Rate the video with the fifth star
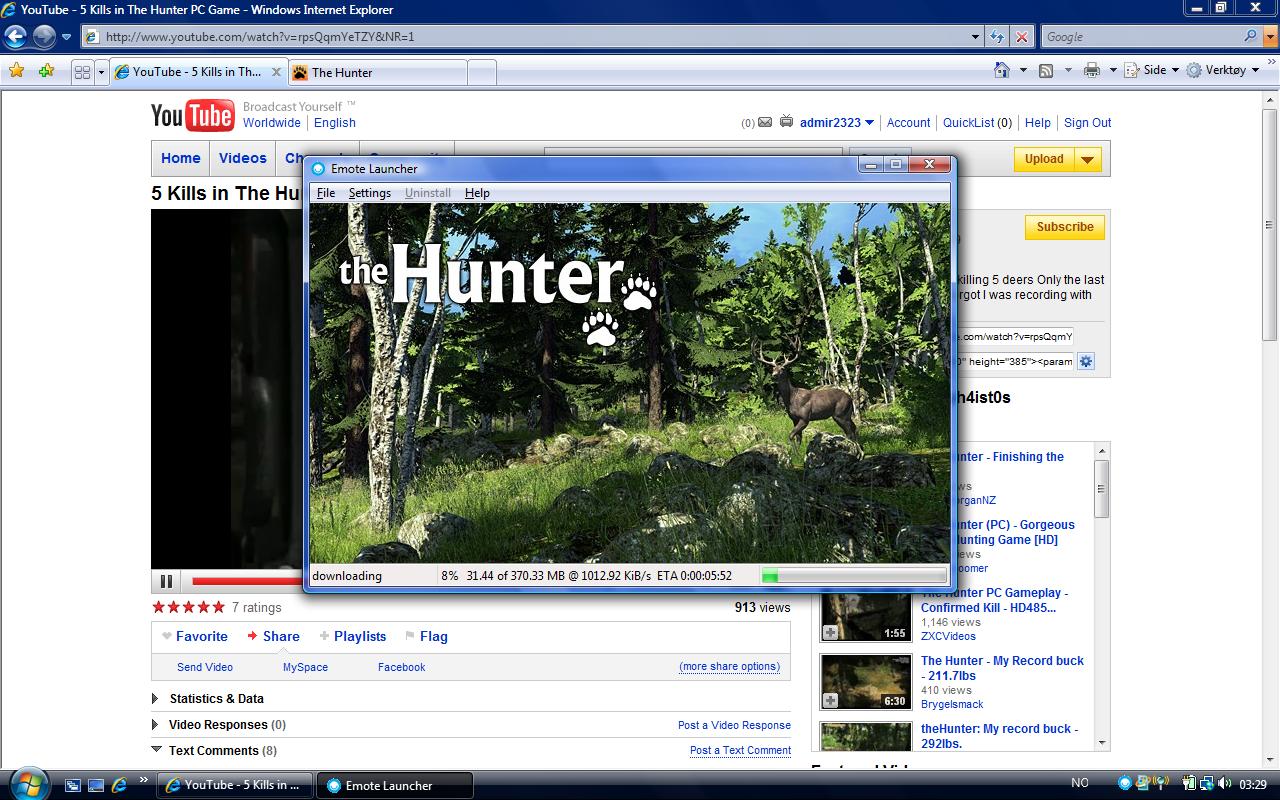The height and width of the screenshot is (800, 1280). [218, 607]
